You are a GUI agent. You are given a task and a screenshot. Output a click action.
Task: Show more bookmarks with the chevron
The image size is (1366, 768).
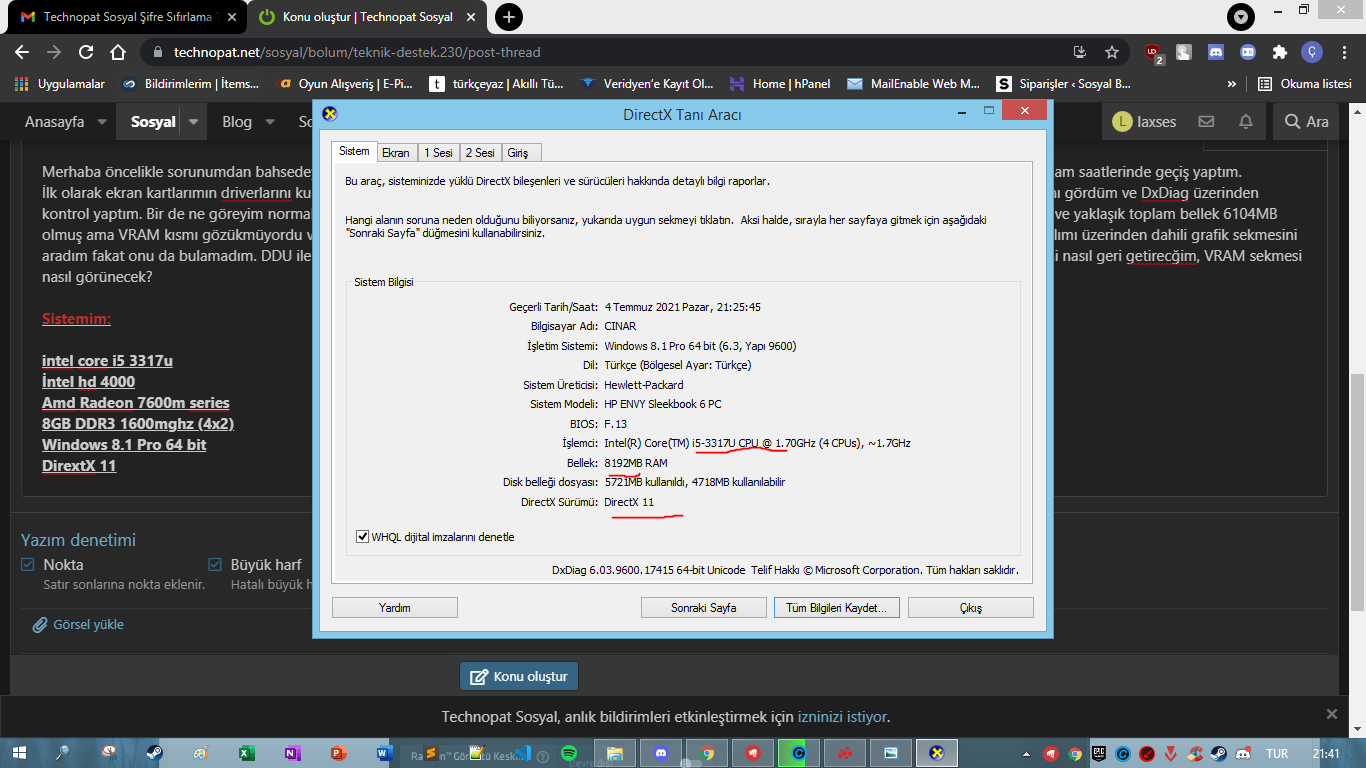pos(1231,84)
